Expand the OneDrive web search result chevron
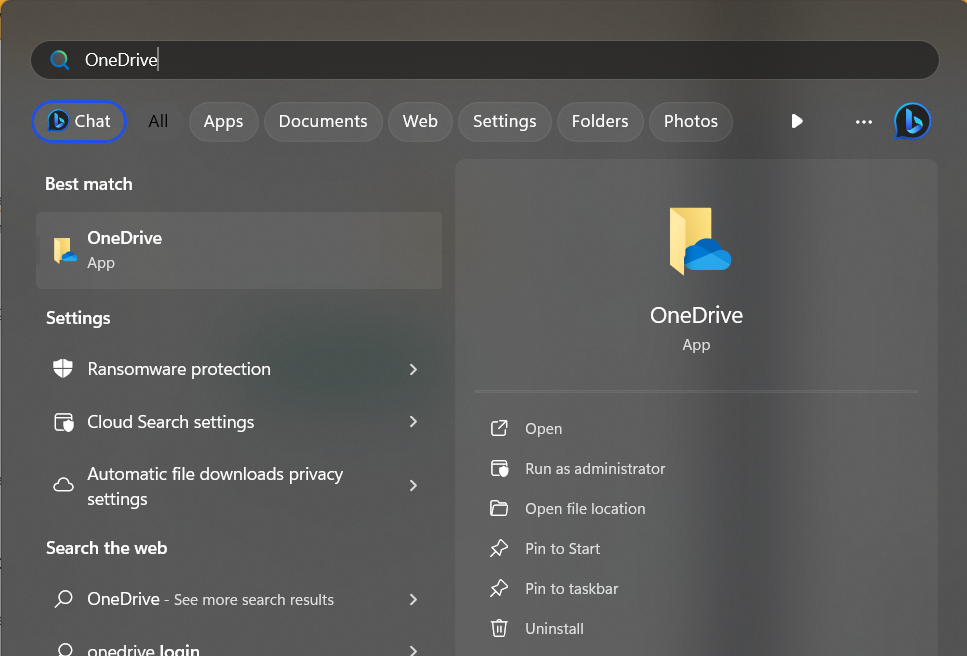The height and width of the screenshot is (656, 967). point(413,599)
